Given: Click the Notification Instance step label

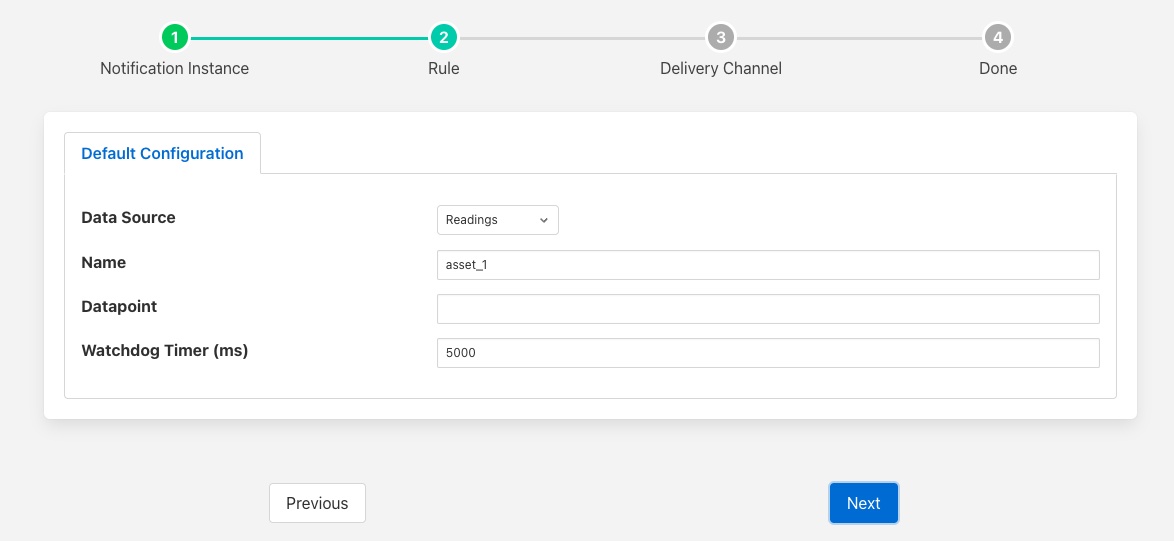Looking at the screenshot, I should [x=175, y=69].
